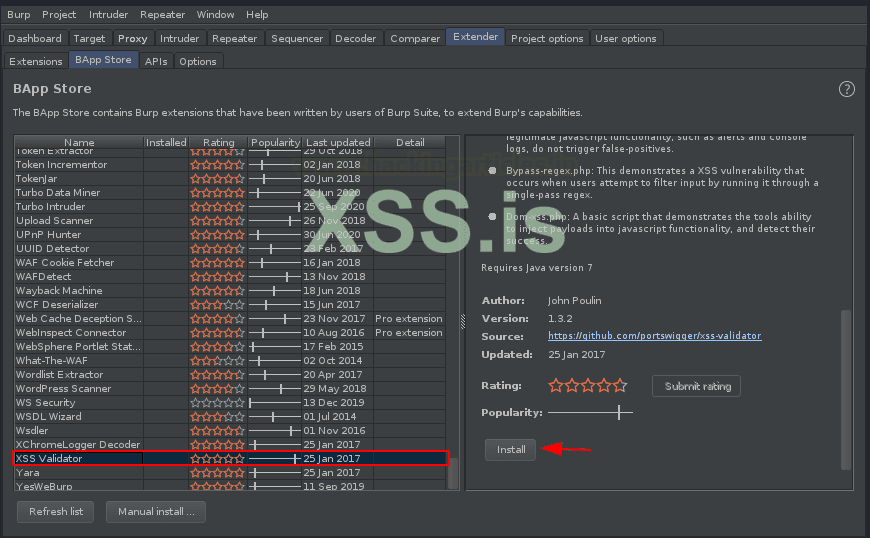The width and height of the screenshot is (870, 538).
Task: Open the Burp menu
Action: (x=19, y=14)
